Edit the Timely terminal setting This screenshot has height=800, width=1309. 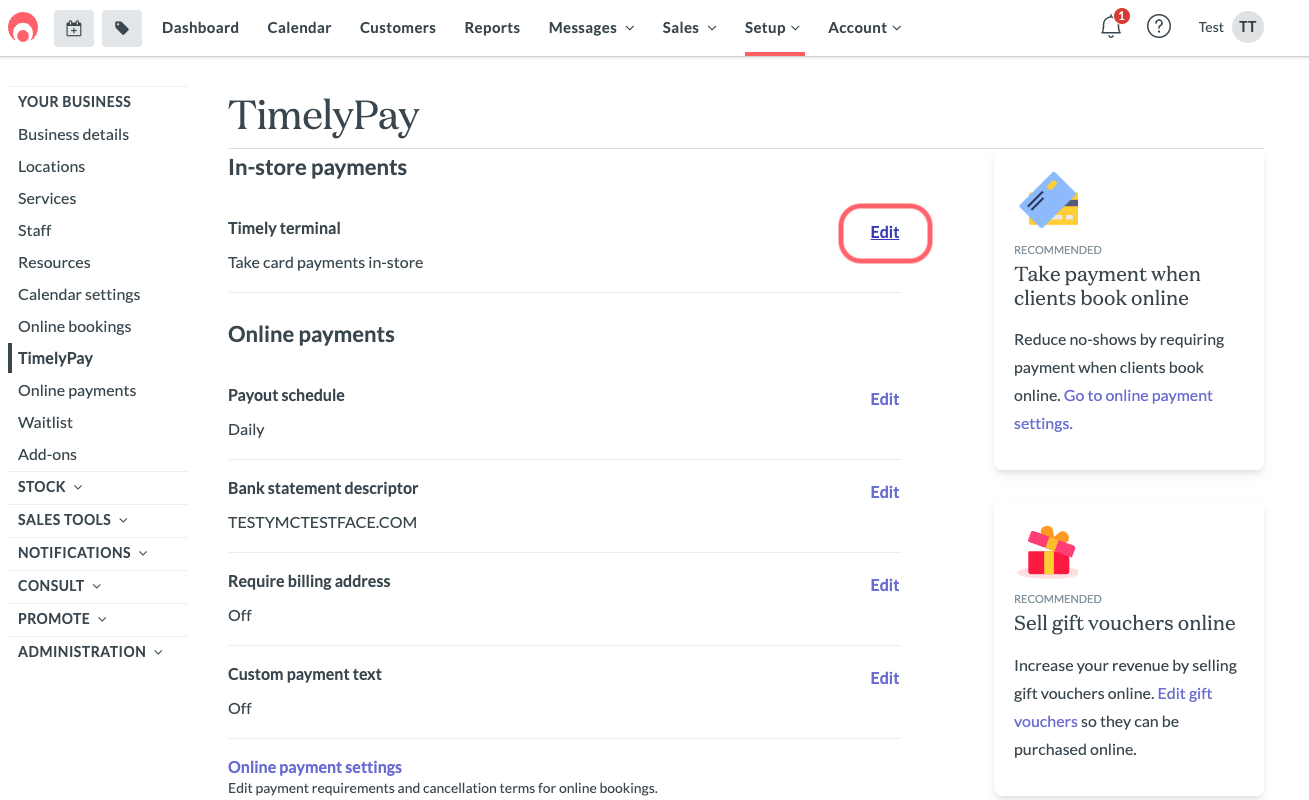885,232
